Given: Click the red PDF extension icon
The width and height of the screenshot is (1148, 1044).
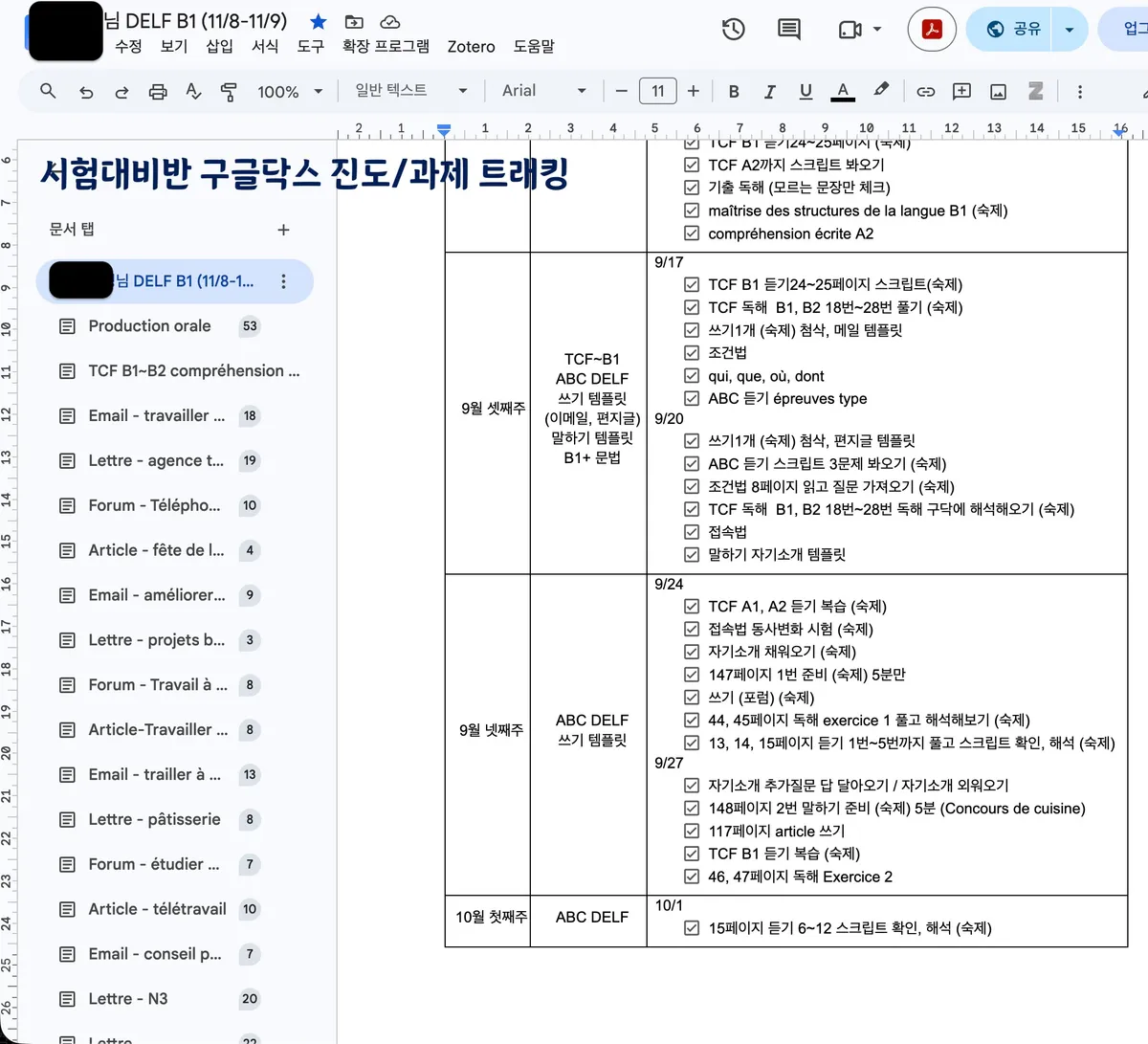Looking at the screenshot, I should coord(932,30).
